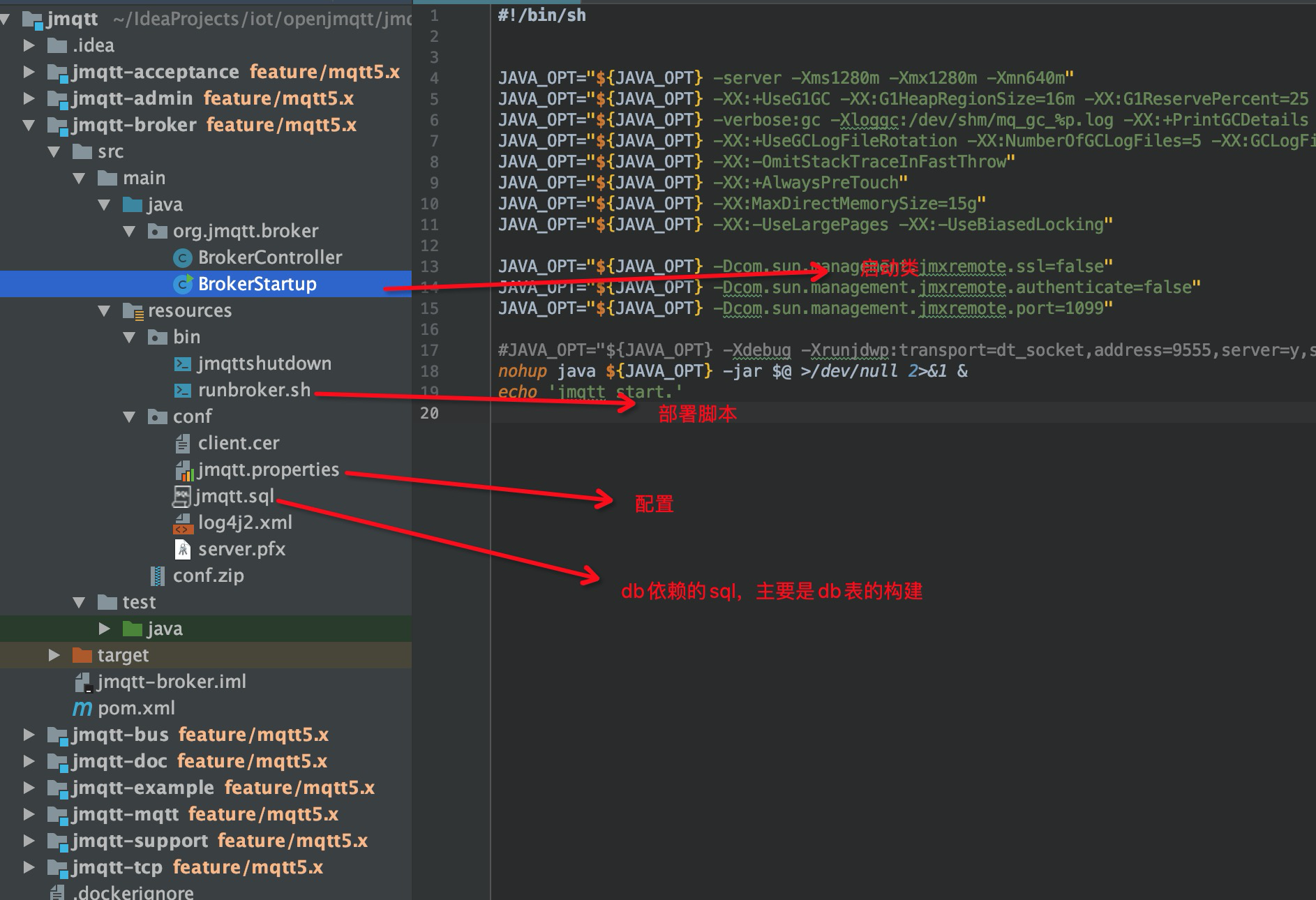Click editor line 20 in the script
Screen dimensions: 1316x900
coord(903,413)
